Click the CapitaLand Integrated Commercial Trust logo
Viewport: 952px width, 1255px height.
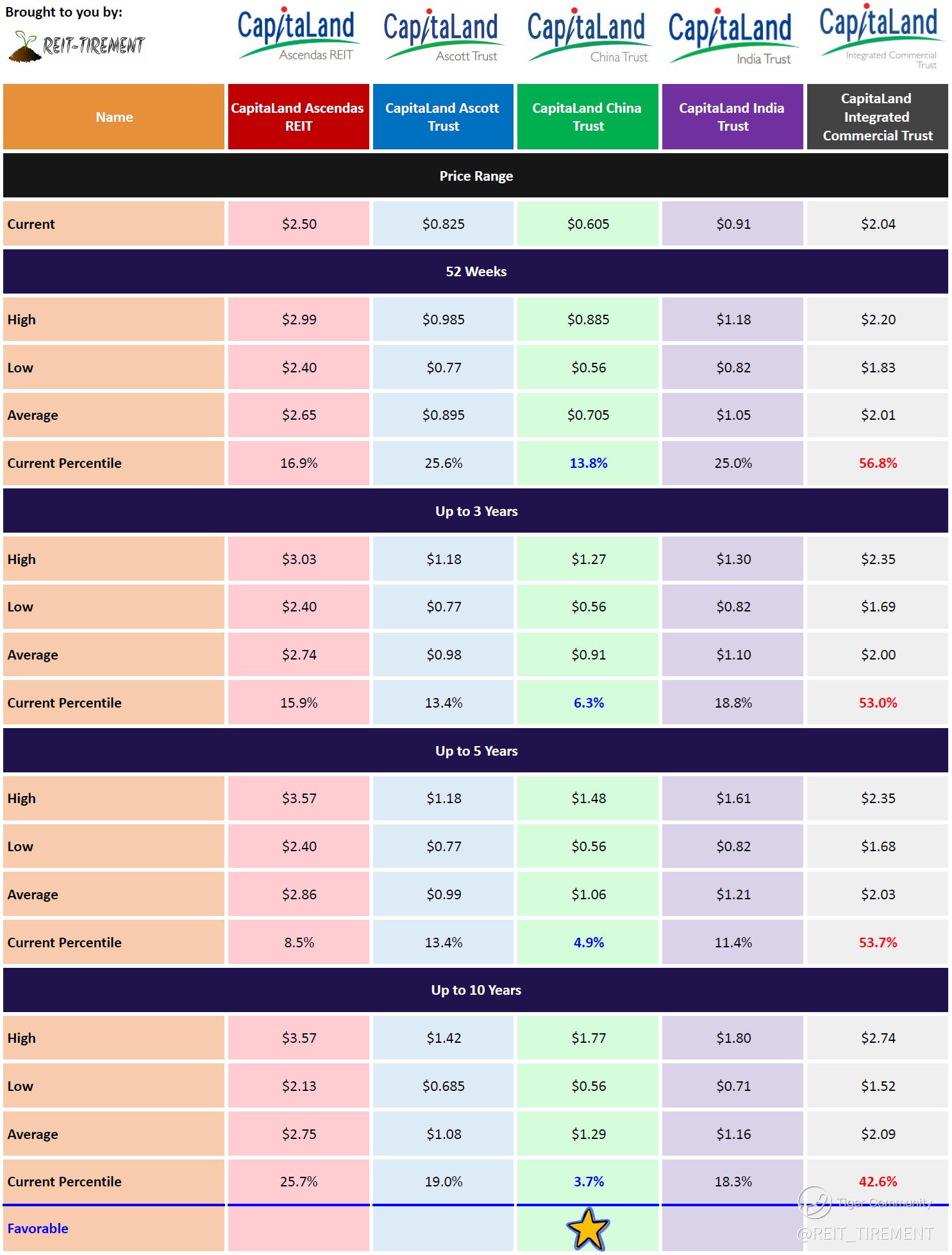(878, 37)
